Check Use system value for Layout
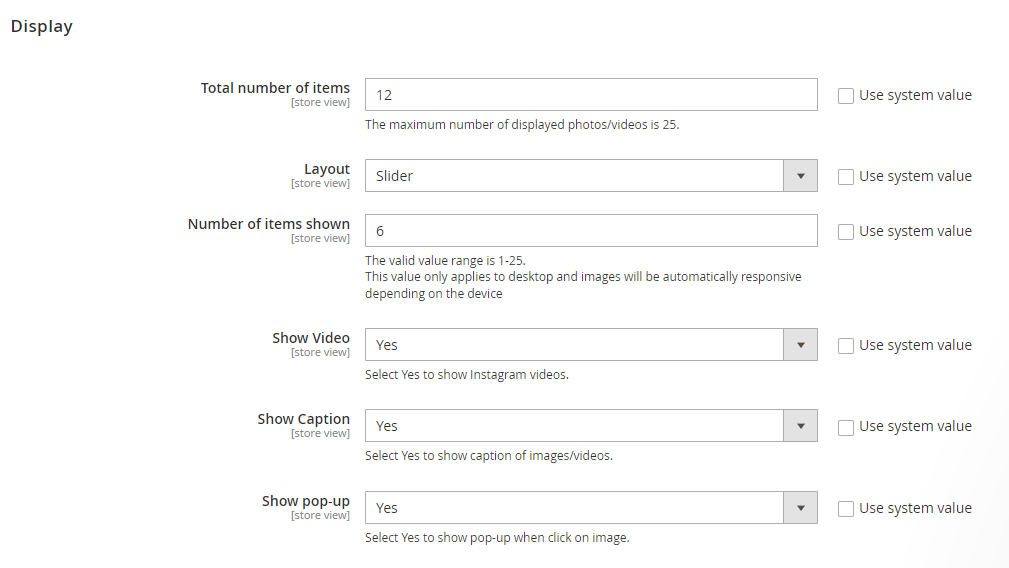The height and width of the screenshot is (568, 1009). 846,177
